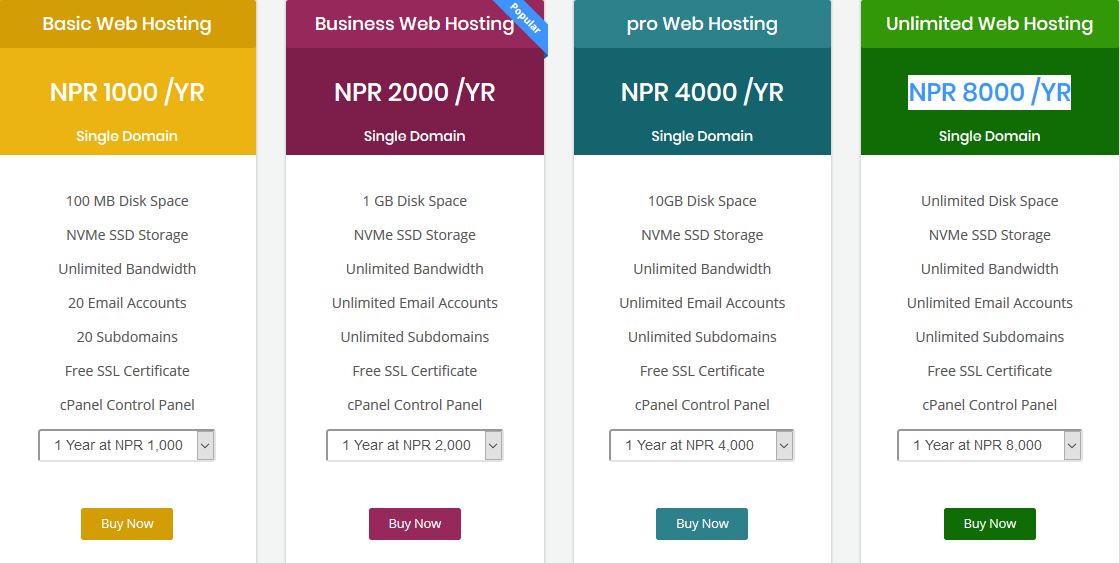Click Unlimited Disk Space in Unlimited plan
This screenshot has width=1120, height=563.
click(x=989, y=201)
